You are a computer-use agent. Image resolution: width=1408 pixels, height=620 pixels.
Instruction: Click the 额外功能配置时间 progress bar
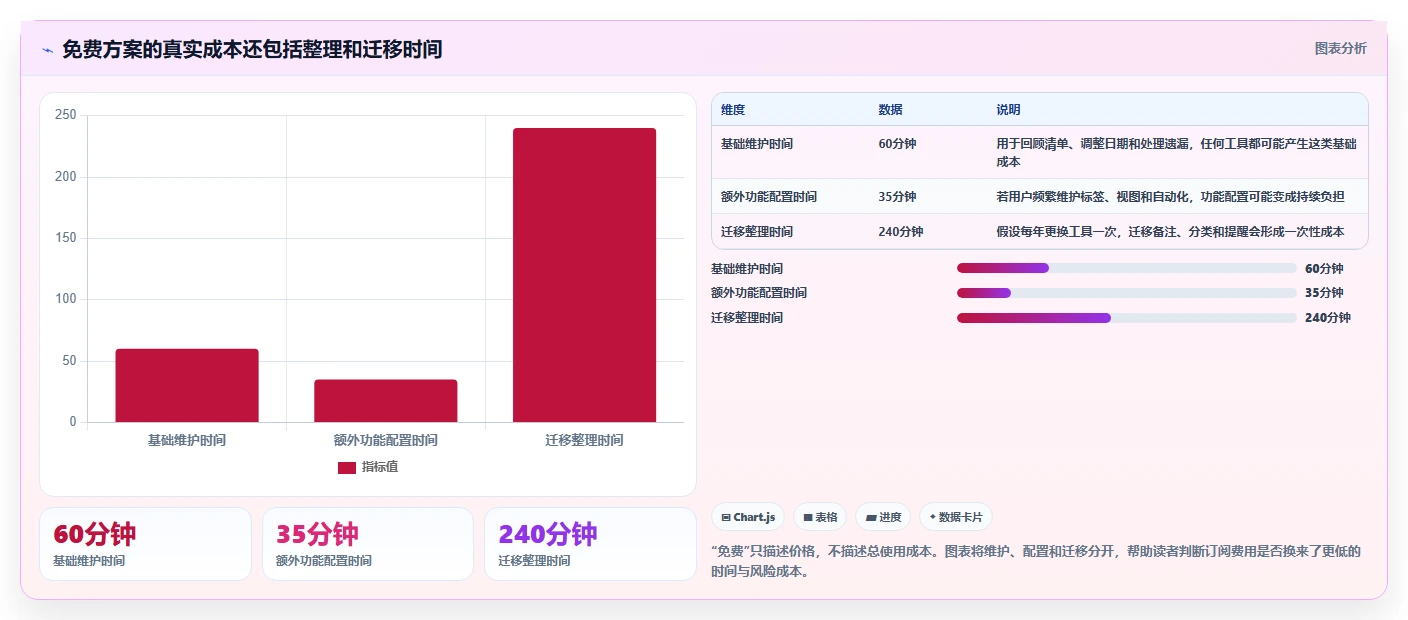[1127, 293]
